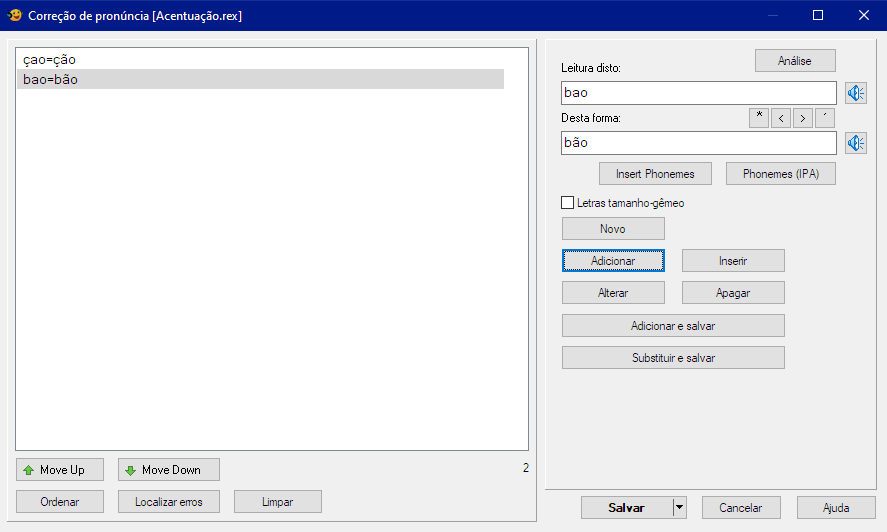Play audio for the 'Desta forma' field
This screenshot has height=532, width=887.
click(856, 143)
